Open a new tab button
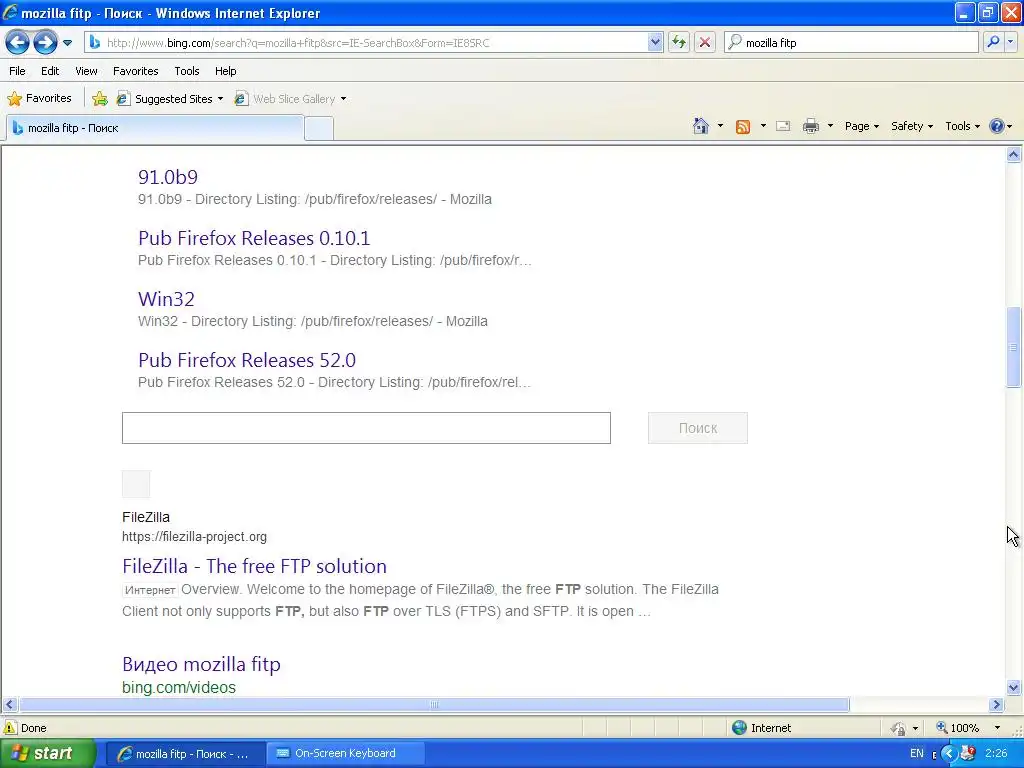Screen dimensions: 1024x768 click(x=319, y=129)
